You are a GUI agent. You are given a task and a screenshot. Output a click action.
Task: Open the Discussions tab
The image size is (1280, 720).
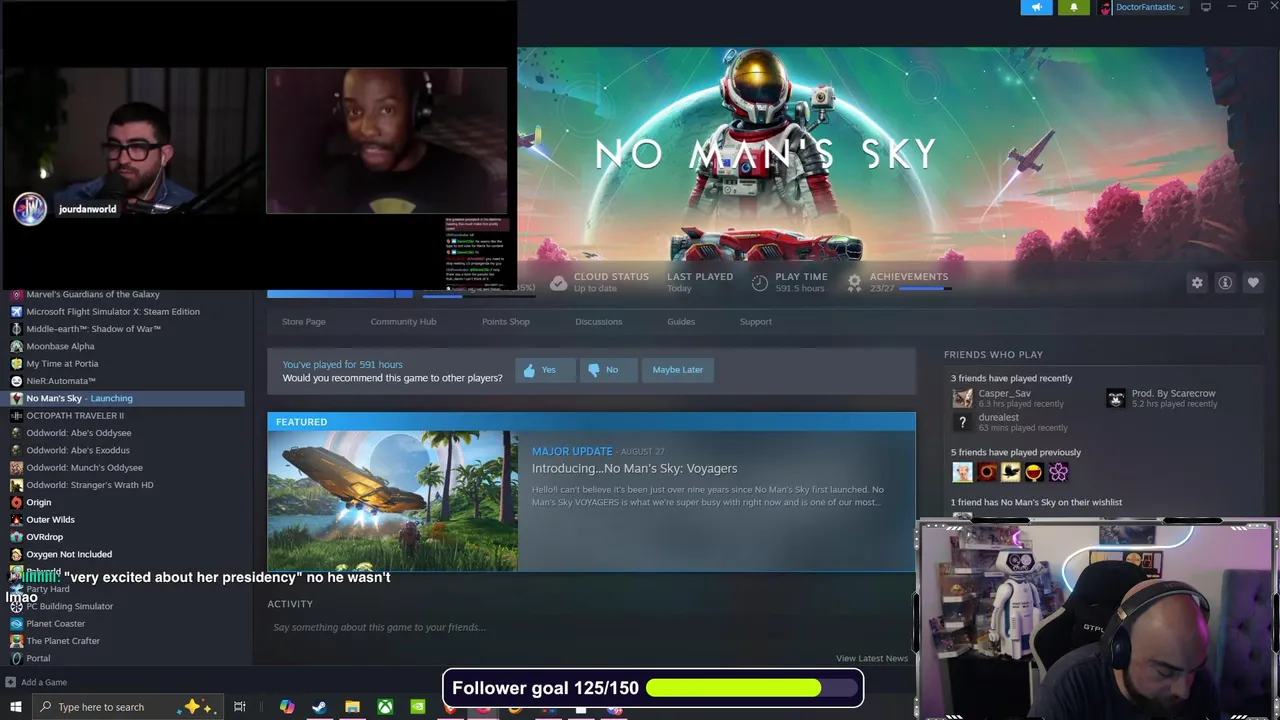598,321
